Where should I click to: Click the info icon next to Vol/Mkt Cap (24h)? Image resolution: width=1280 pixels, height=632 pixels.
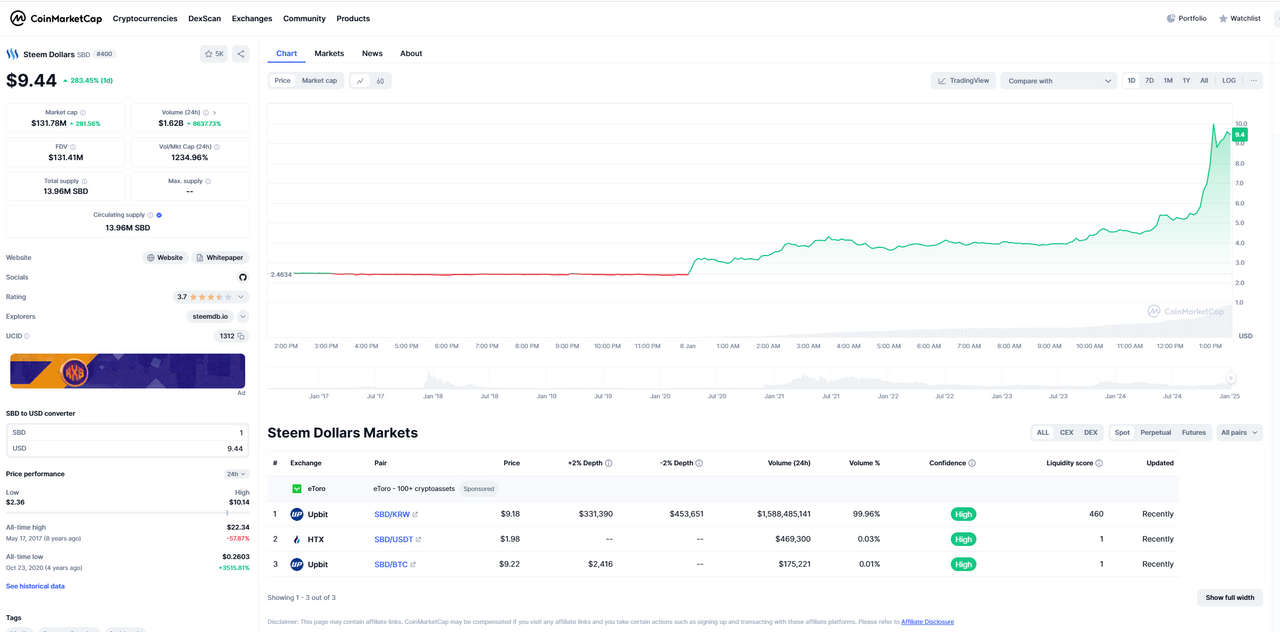pos(217,147)
